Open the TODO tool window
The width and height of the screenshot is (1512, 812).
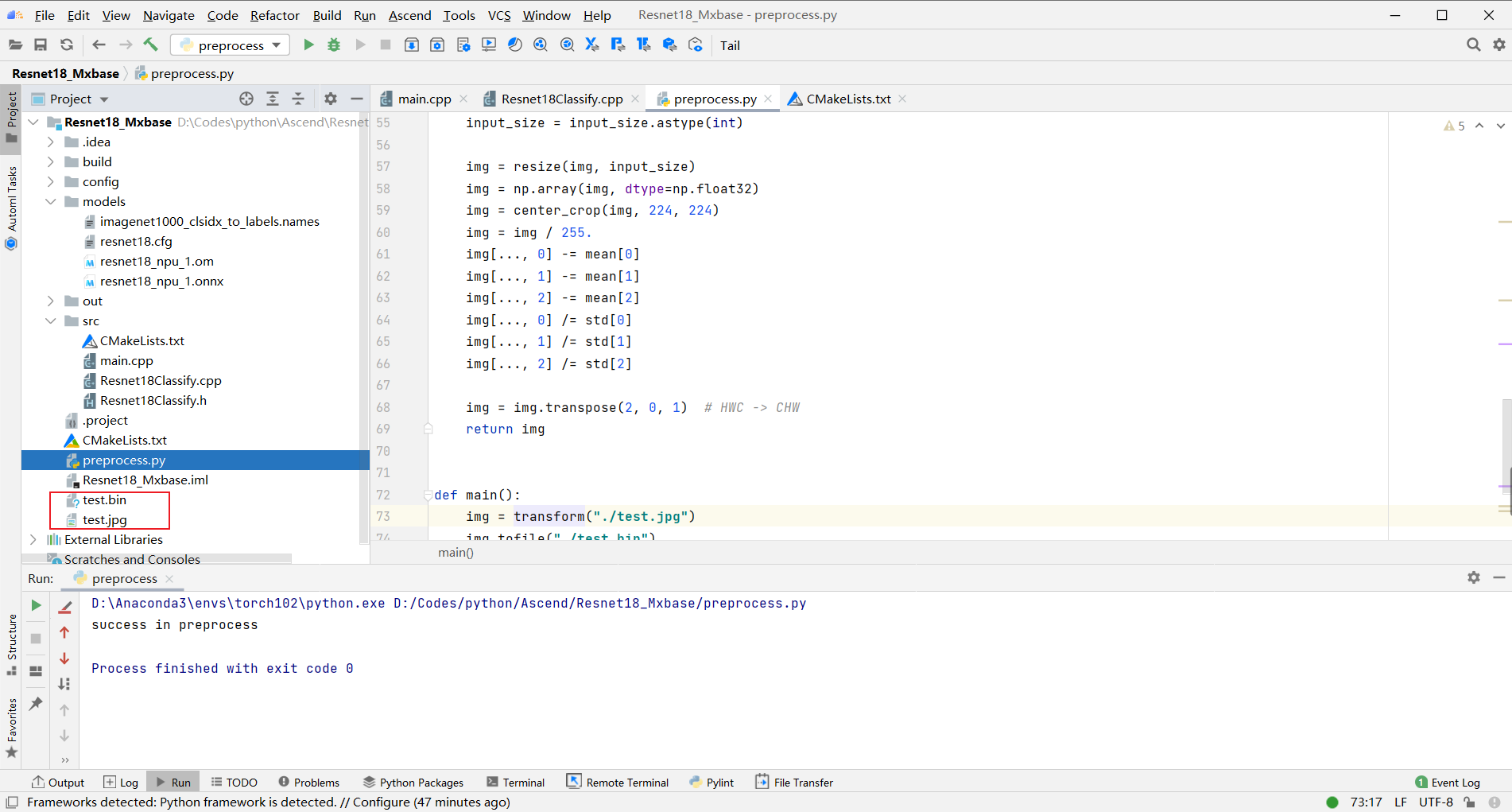235,782
